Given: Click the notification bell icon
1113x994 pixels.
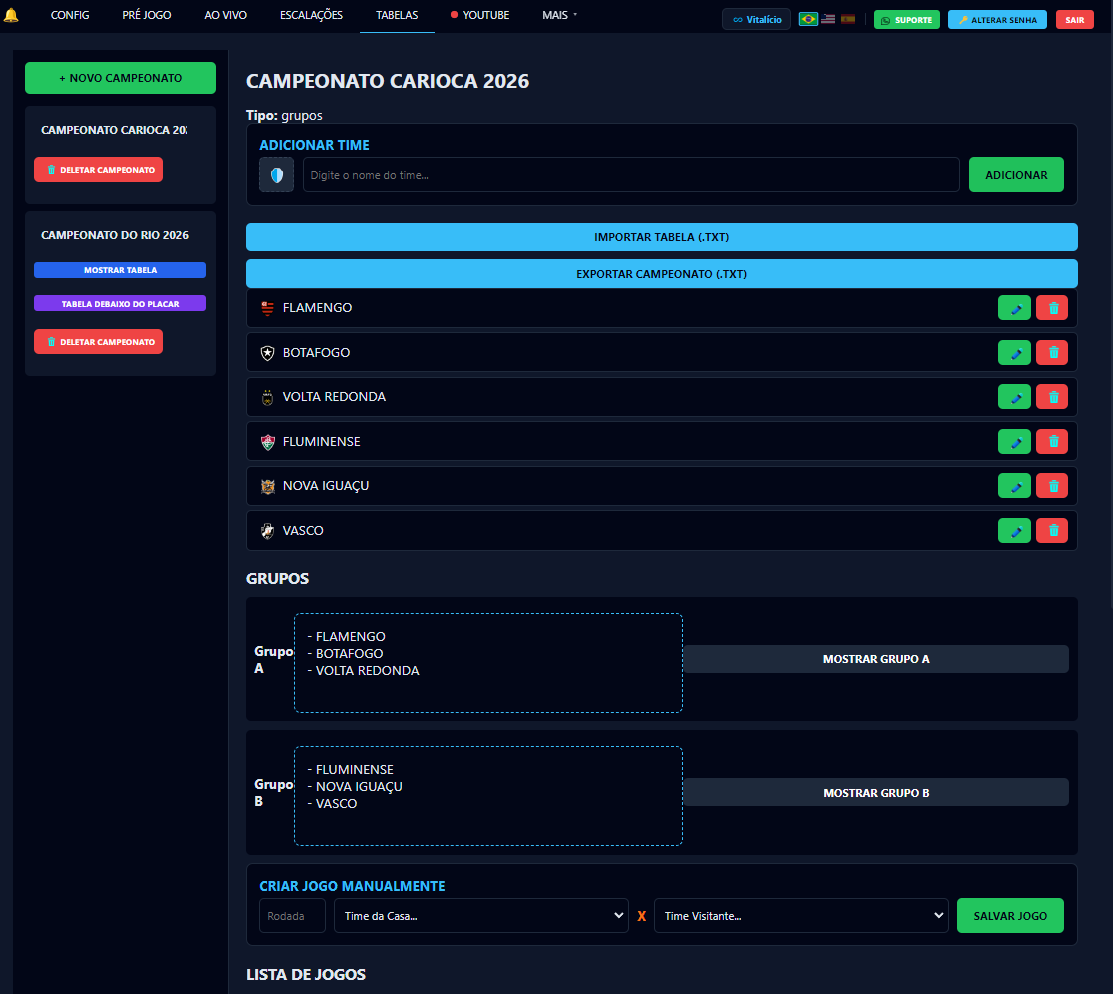Looking at the screenshot, I should [11, 15].
